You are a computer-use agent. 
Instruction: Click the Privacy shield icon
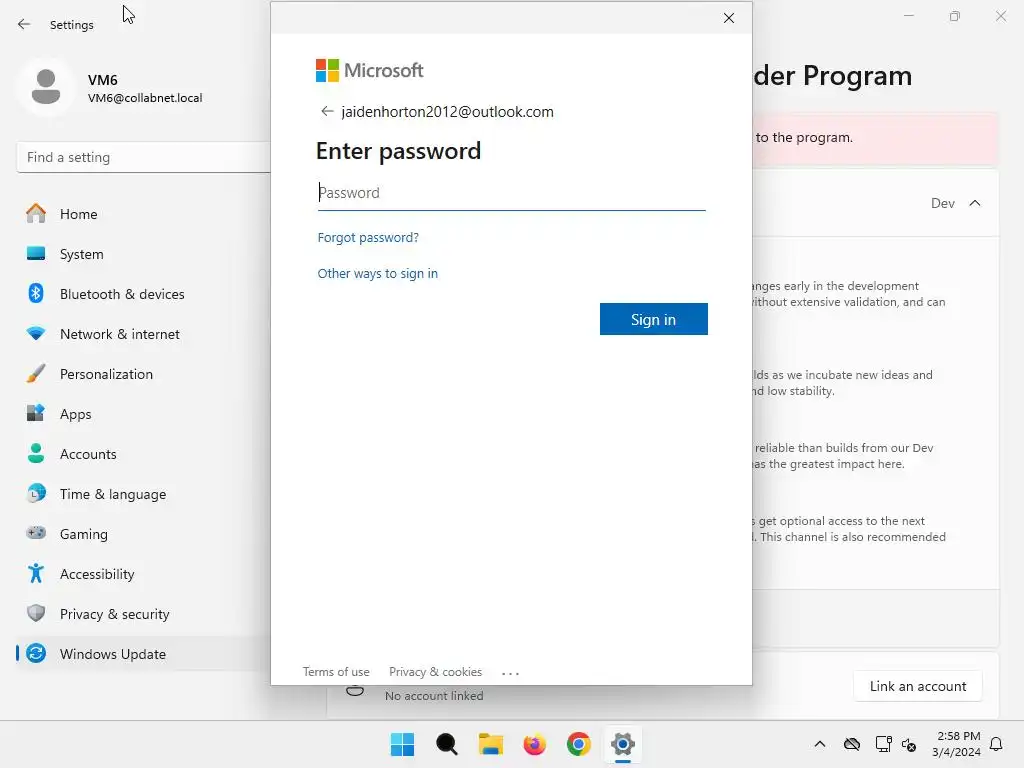tap(36, 613)
